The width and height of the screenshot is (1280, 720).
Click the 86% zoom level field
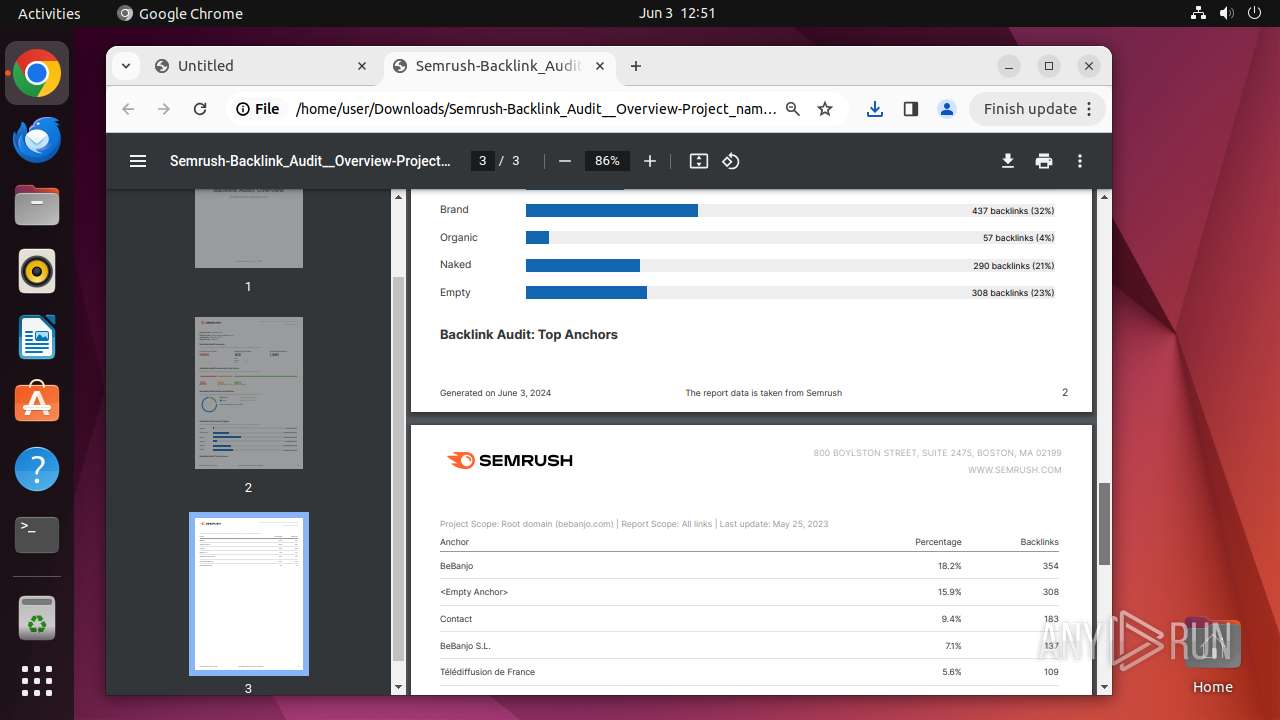coord(607,161)
